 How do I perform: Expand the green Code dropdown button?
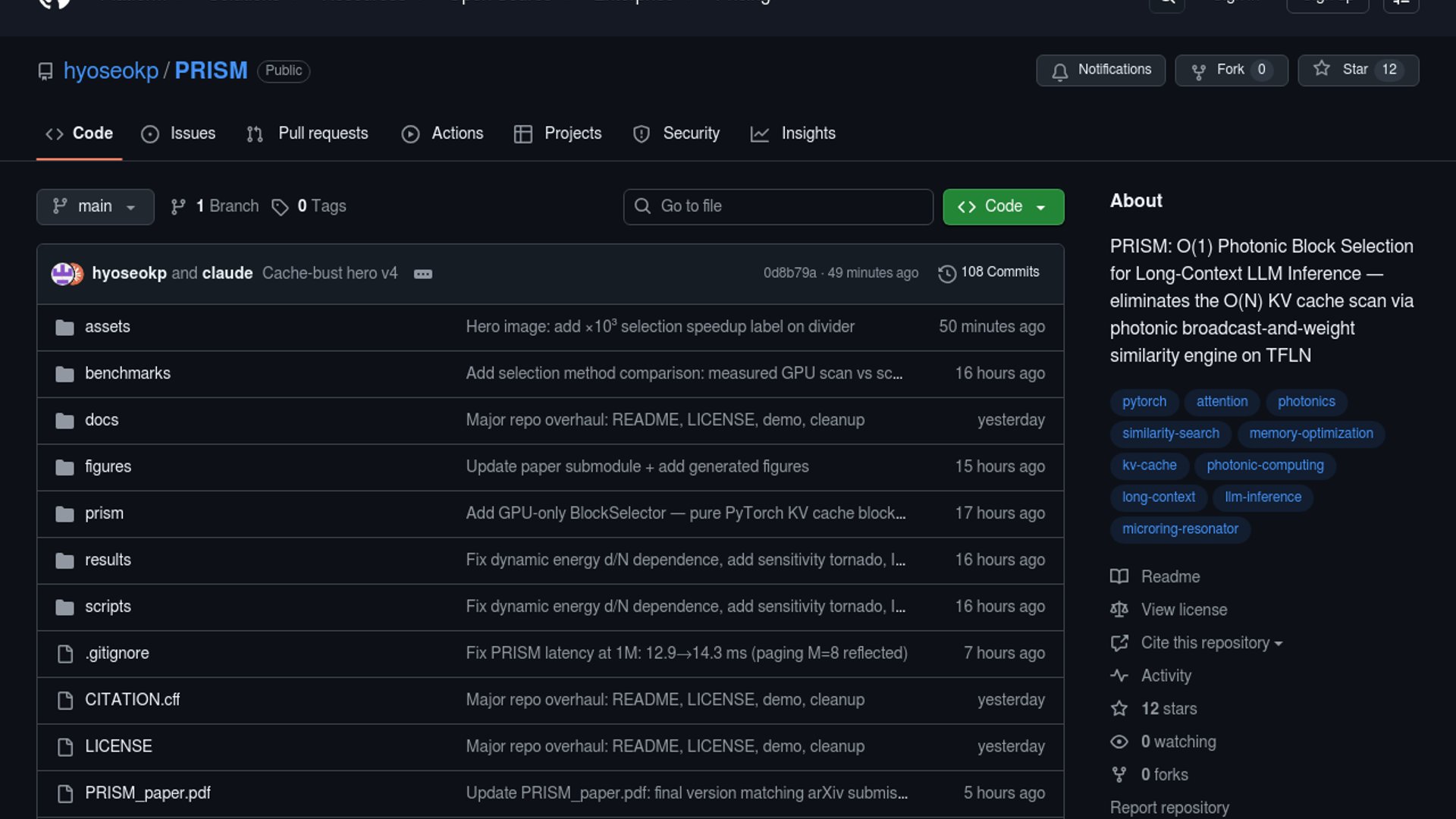(x=1003, y=207)
